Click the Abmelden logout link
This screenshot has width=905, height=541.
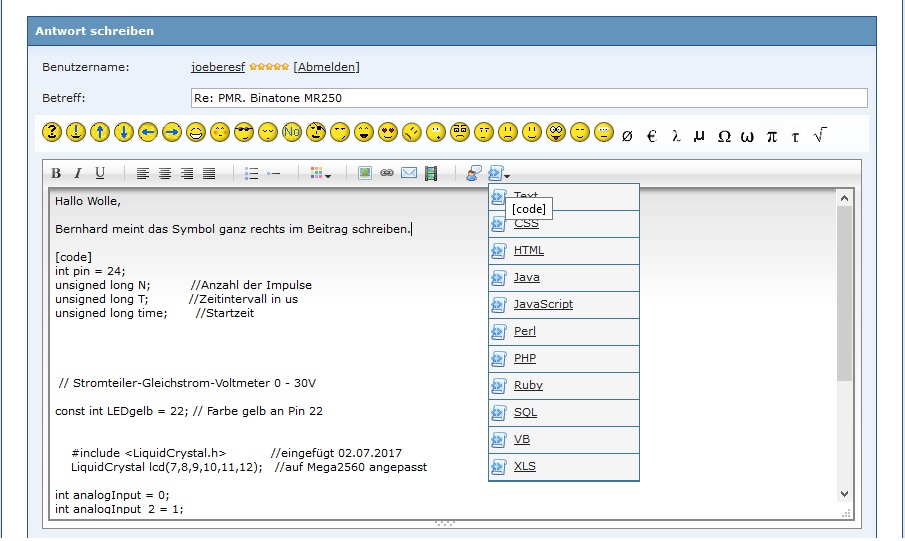click(x=326, y=67)
